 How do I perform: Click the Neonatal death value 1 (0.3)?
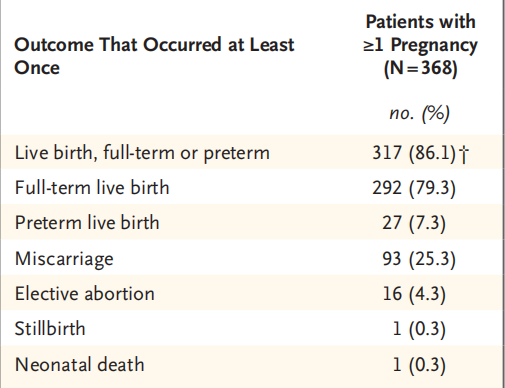[x=419, y=365]
